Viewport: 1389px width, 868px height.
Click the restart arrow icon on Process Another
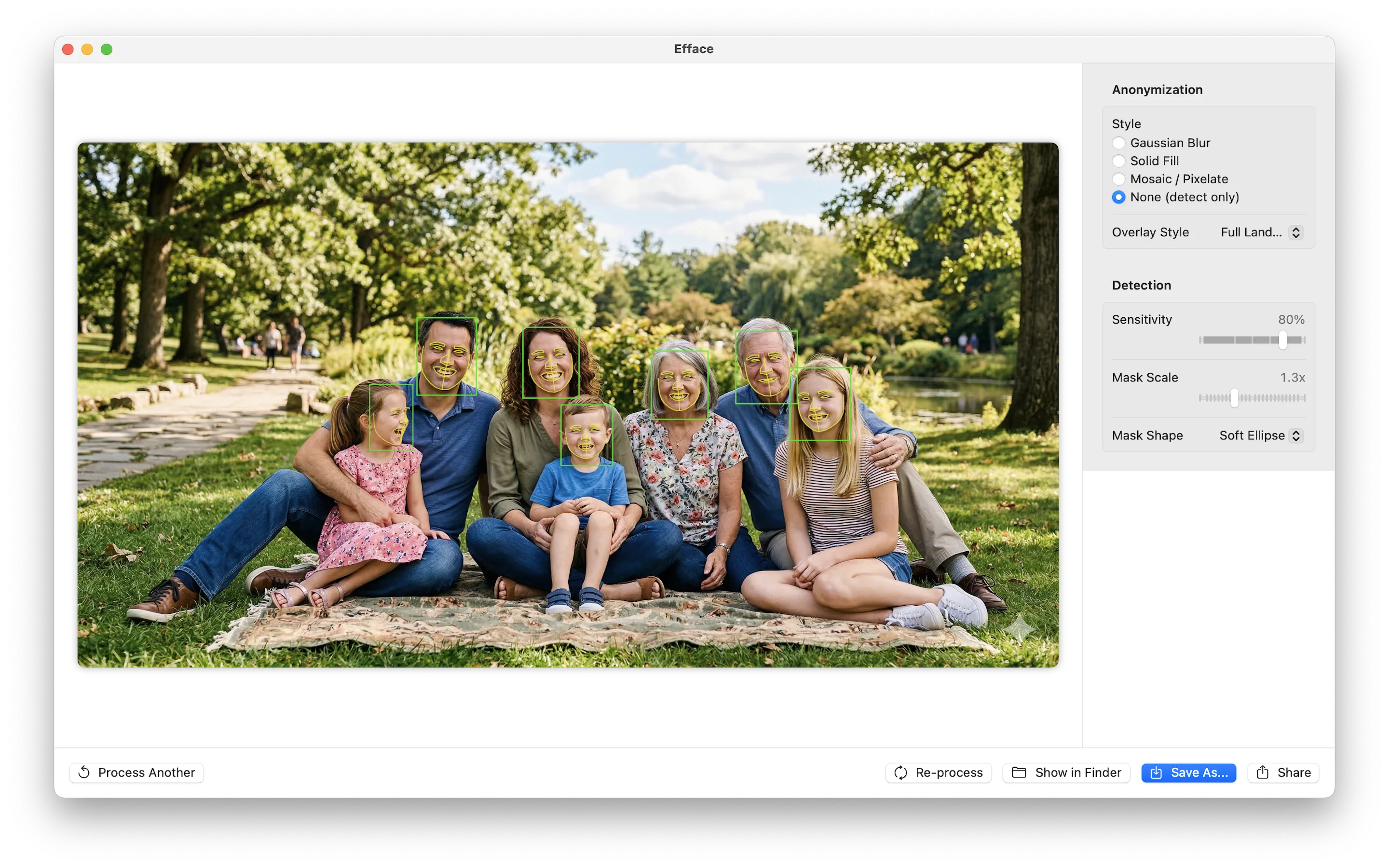84,772
